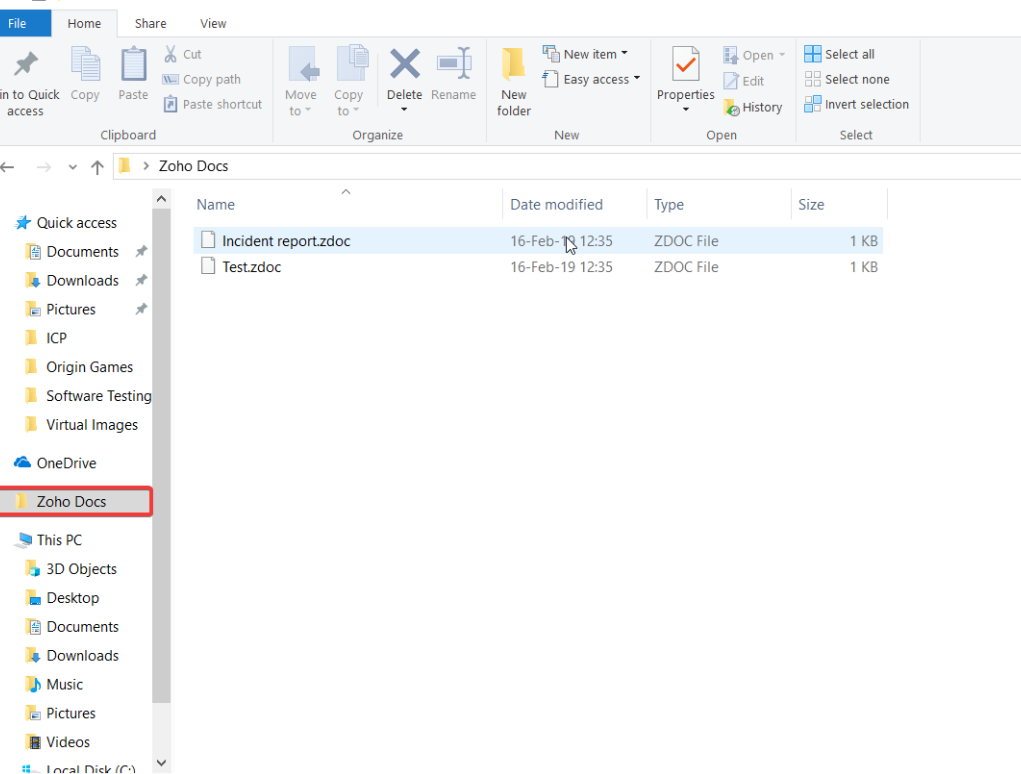Click the Delete X icon

point(404,64)
